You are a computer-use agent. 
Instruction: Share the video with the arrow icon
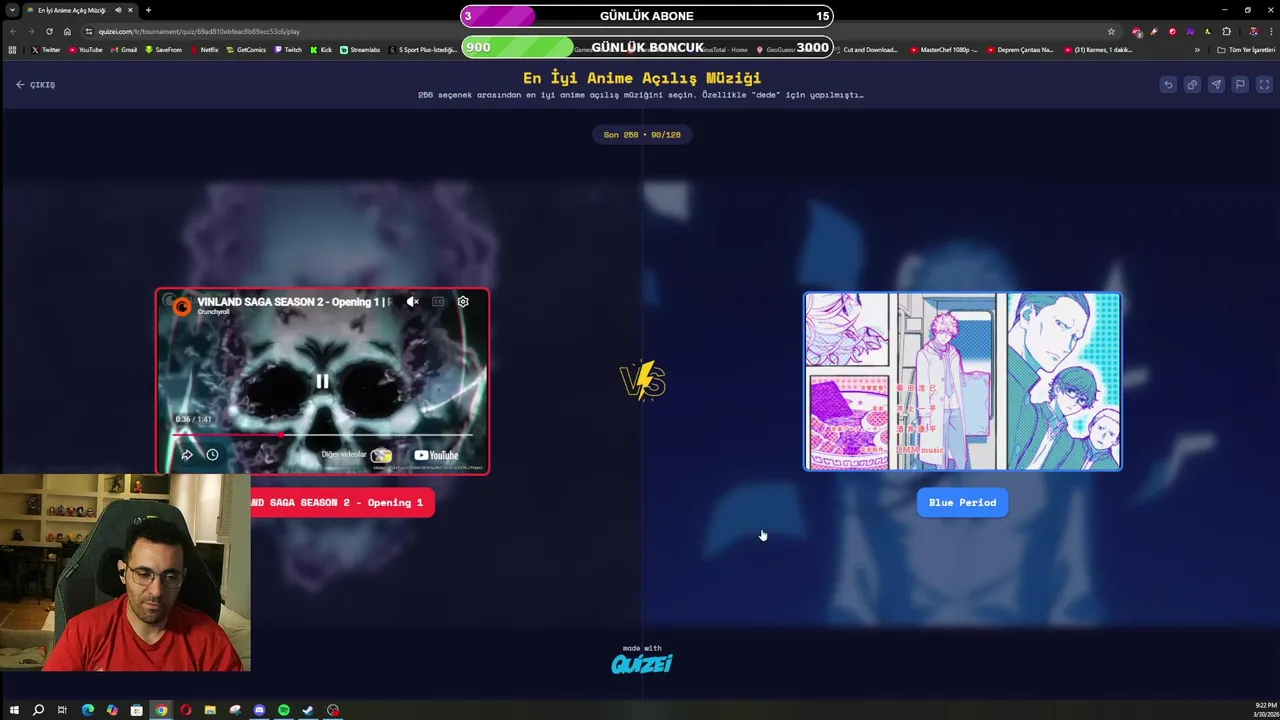point(187,455)
